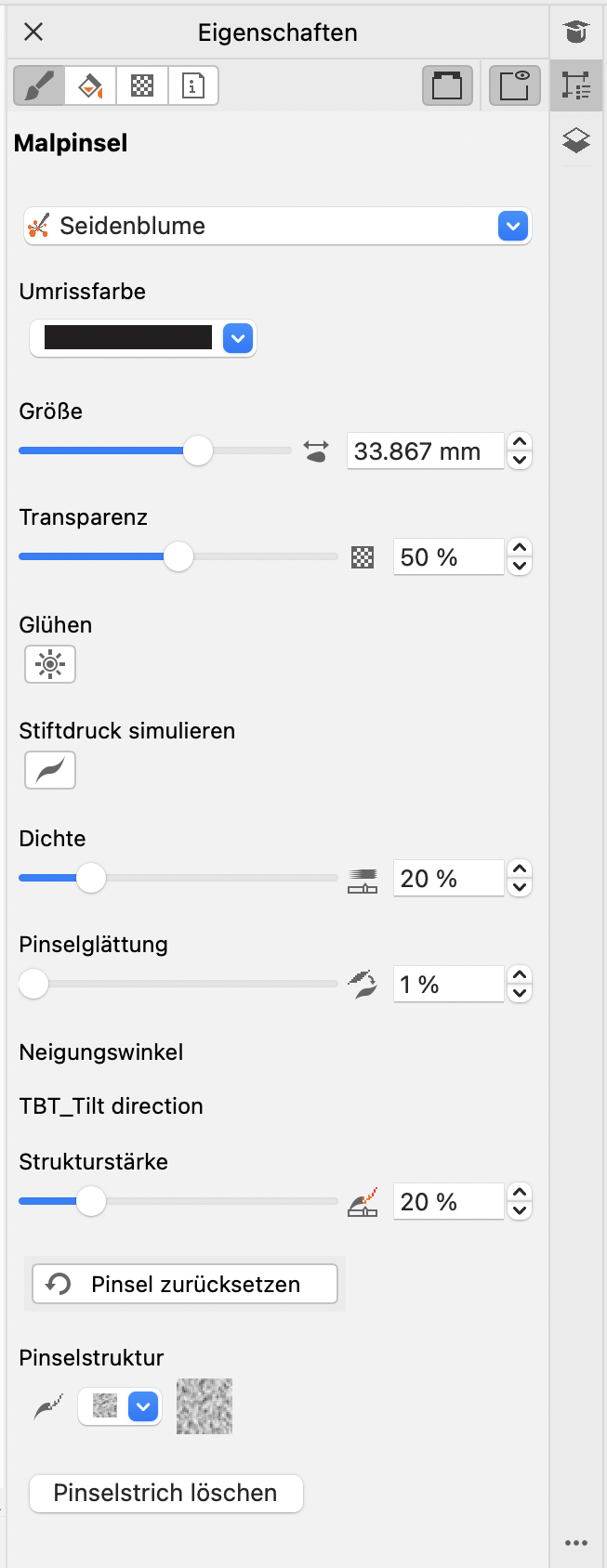Click the Pinselglättung smoothing icon
Image resolution: width=607 pixels, height=1568 pixels.
[x=363, y=985]
